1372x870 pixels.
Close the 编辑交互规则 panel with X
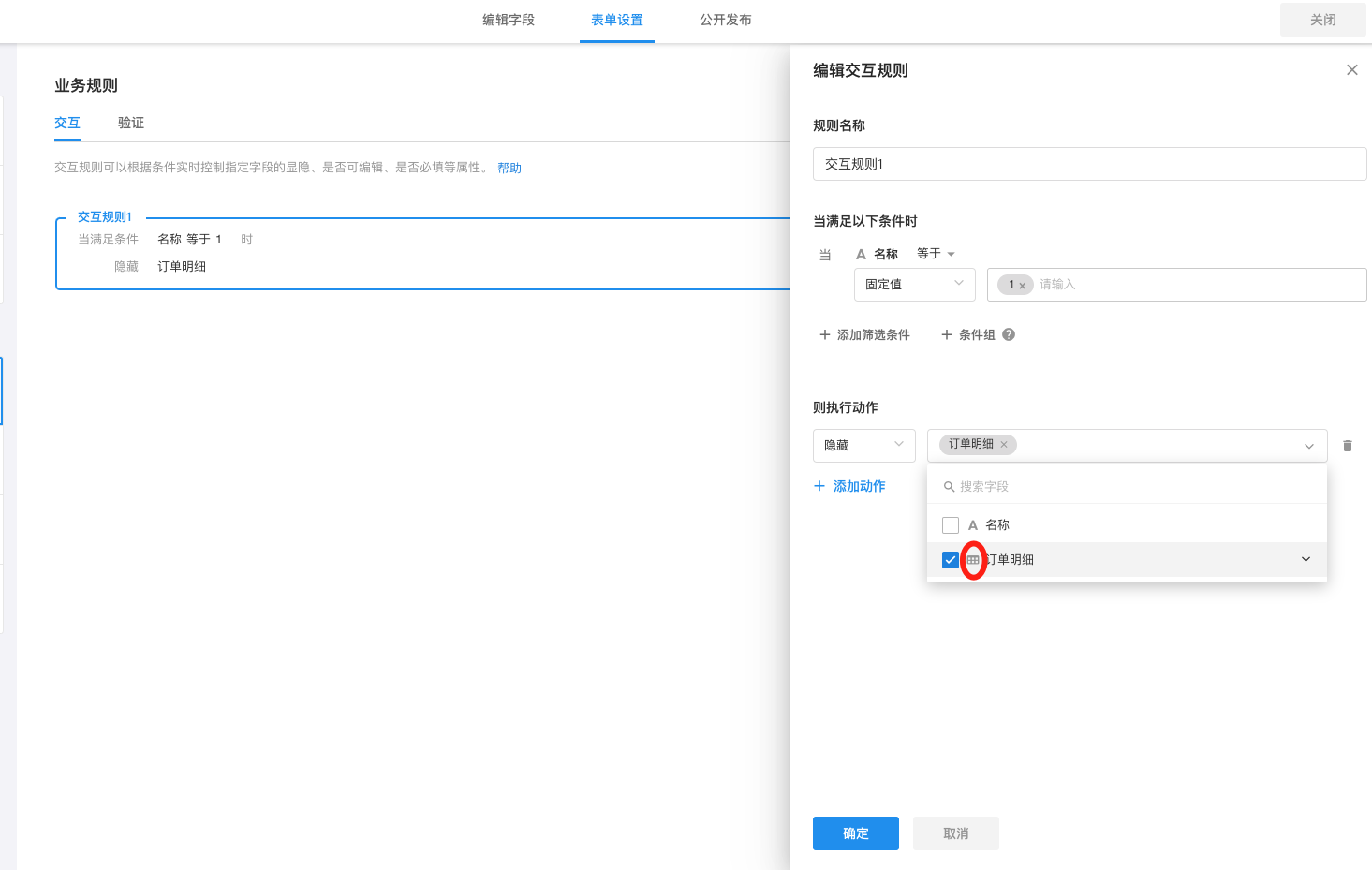1351,70
